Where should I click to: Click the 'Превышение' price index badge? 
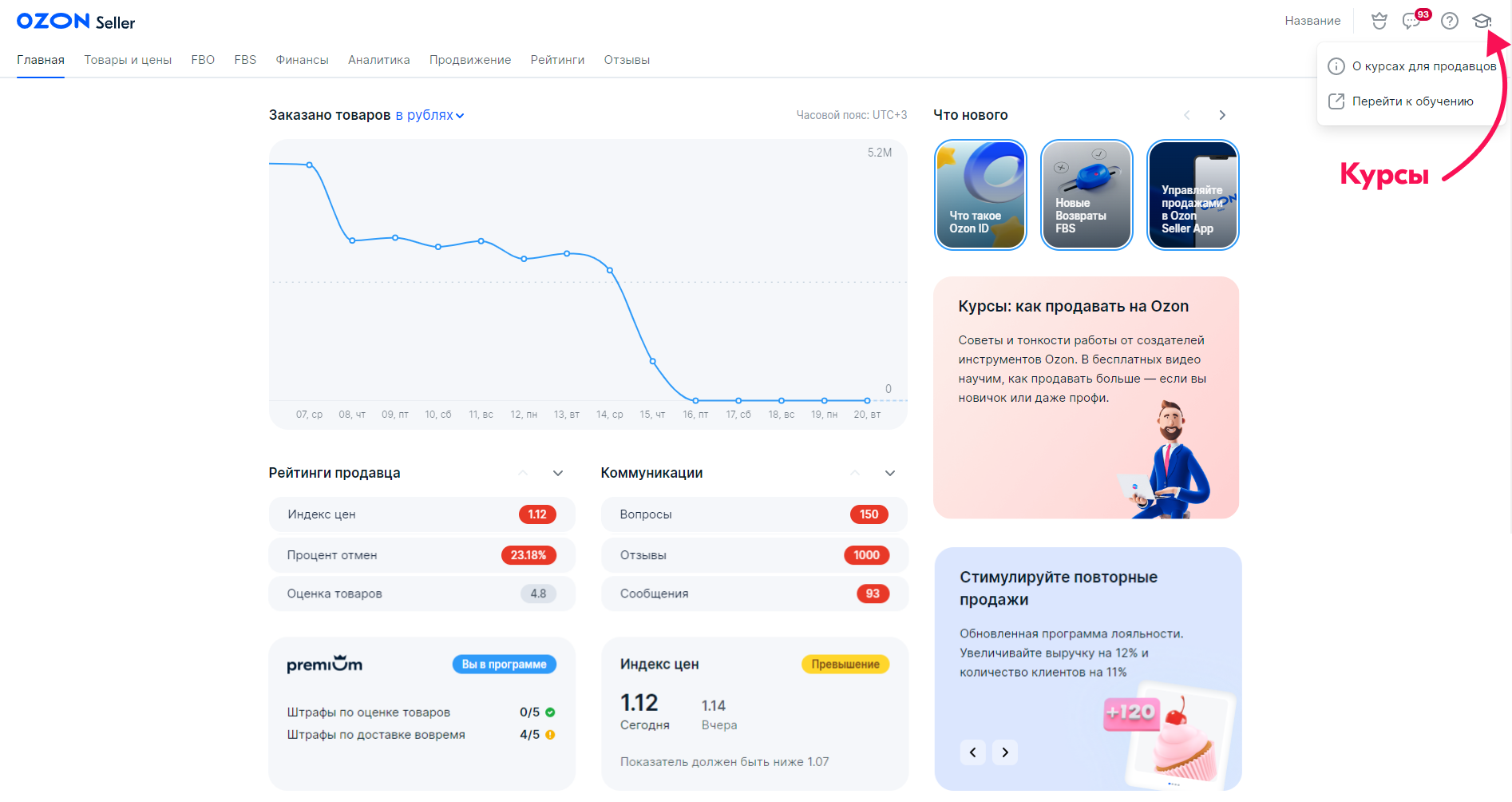point(845,665)
